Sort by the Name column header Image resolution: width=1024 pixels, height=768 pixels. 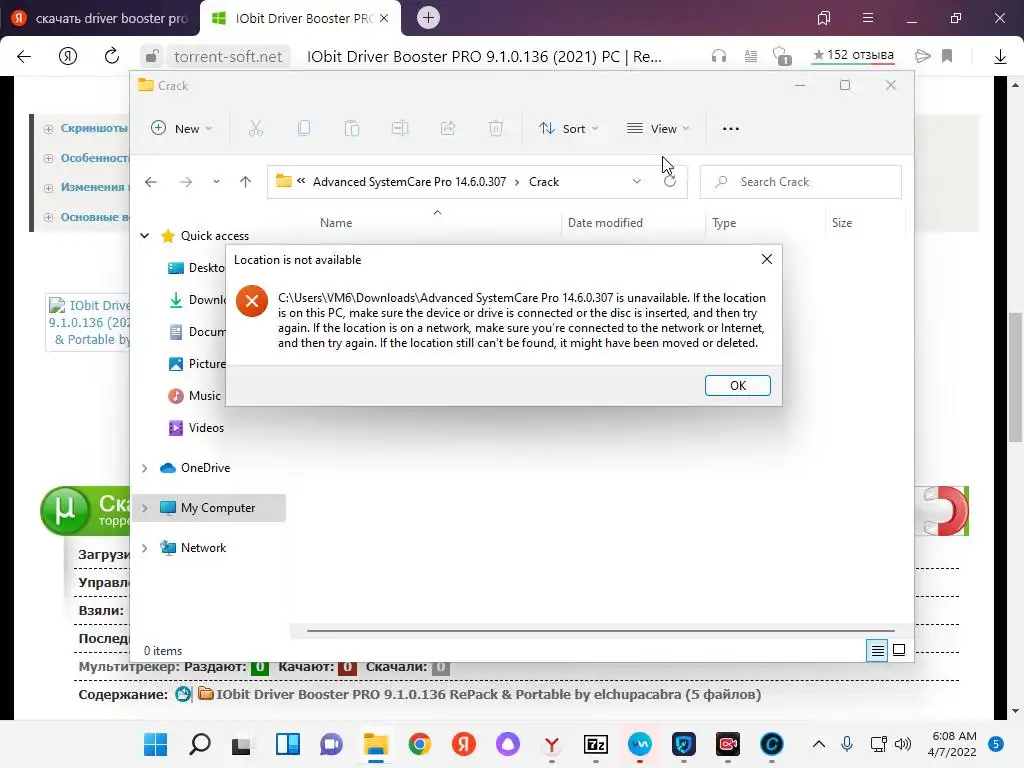pyautogui.click(x=336, y=223)
